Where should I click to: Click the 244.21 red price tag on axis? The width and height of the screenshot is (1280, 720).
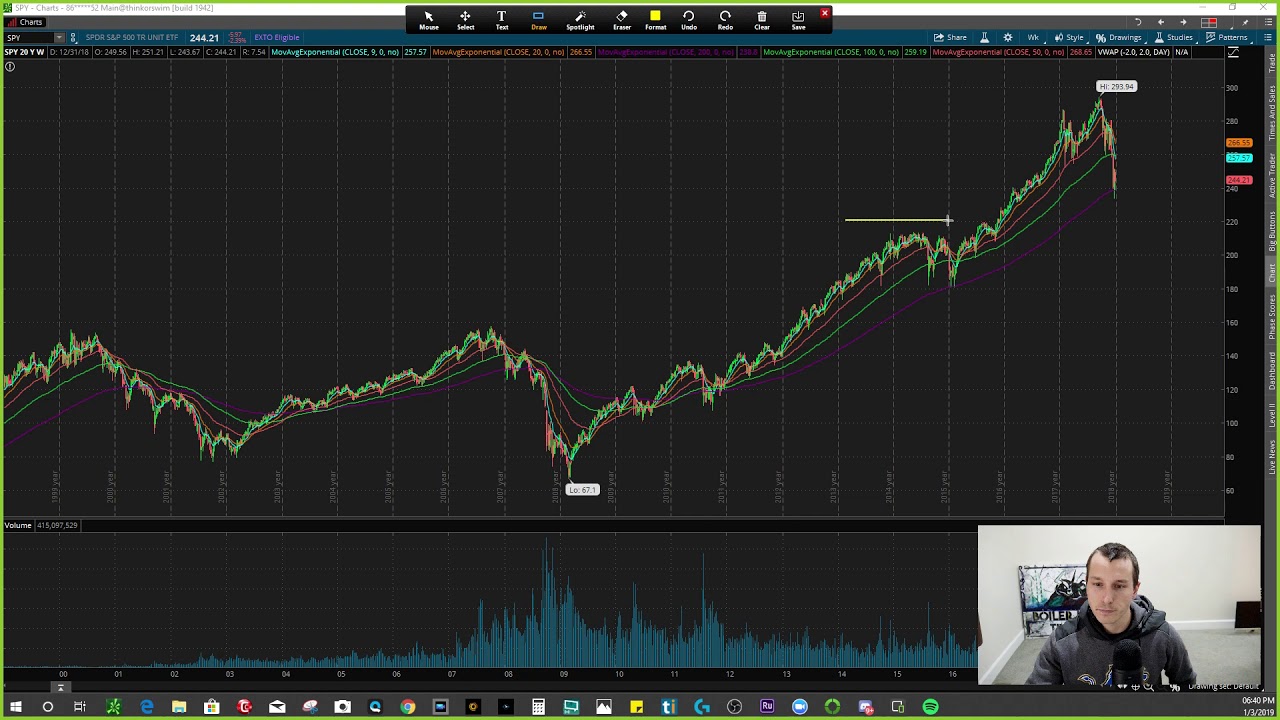[x=1239, y=180]
